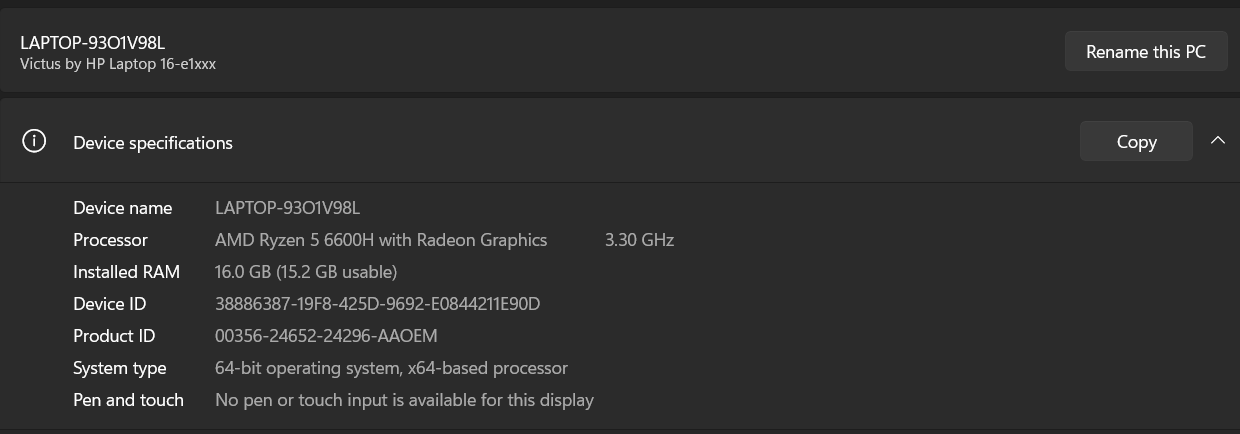
Task: Click the AMD Ryzen 5 6600H processor text
Action: point(381,240)
